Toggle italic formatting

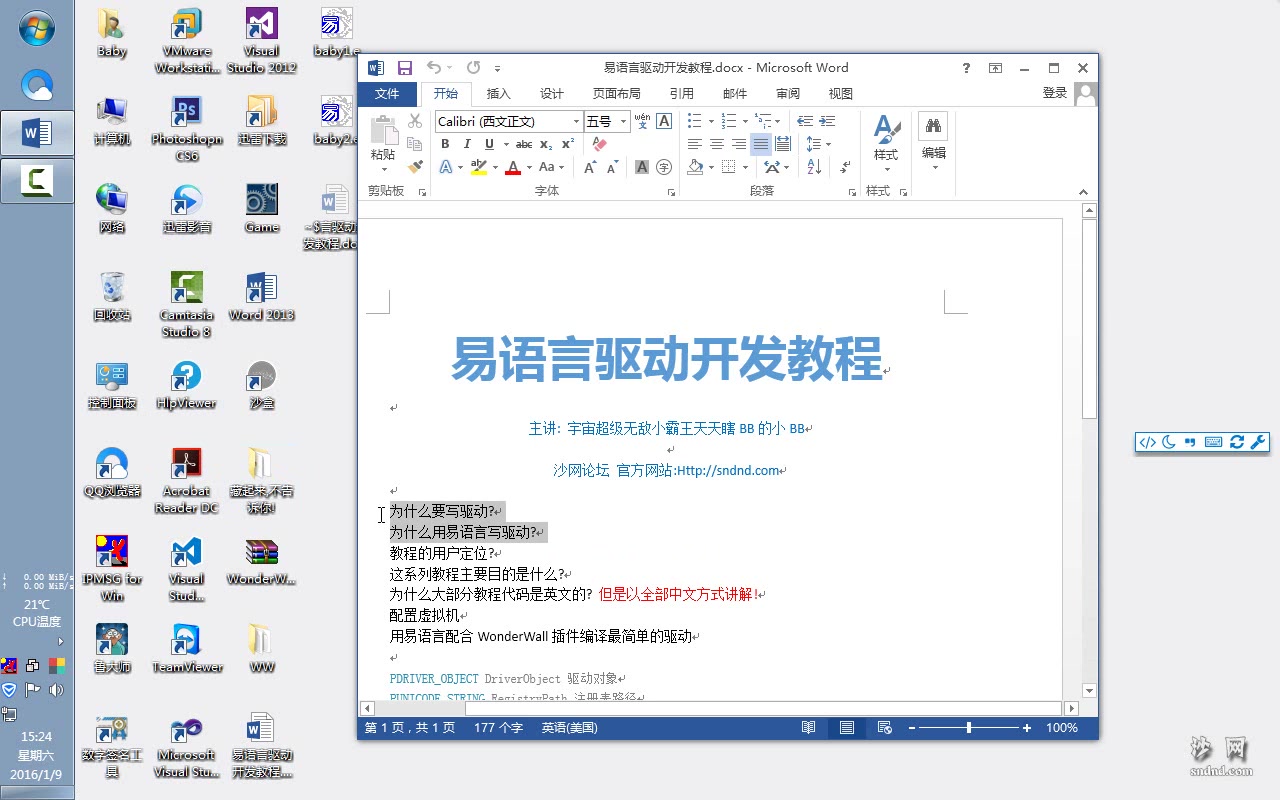(467, 144)
